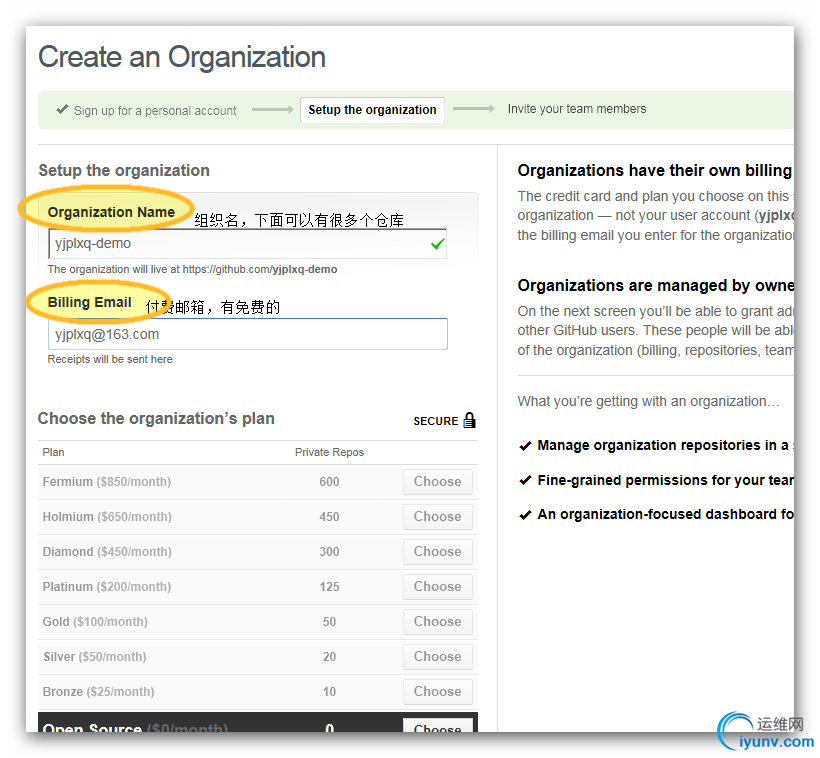Choose the Fermium $850/month plan
This screenshot has width=820, height=758.
[438, 482]
